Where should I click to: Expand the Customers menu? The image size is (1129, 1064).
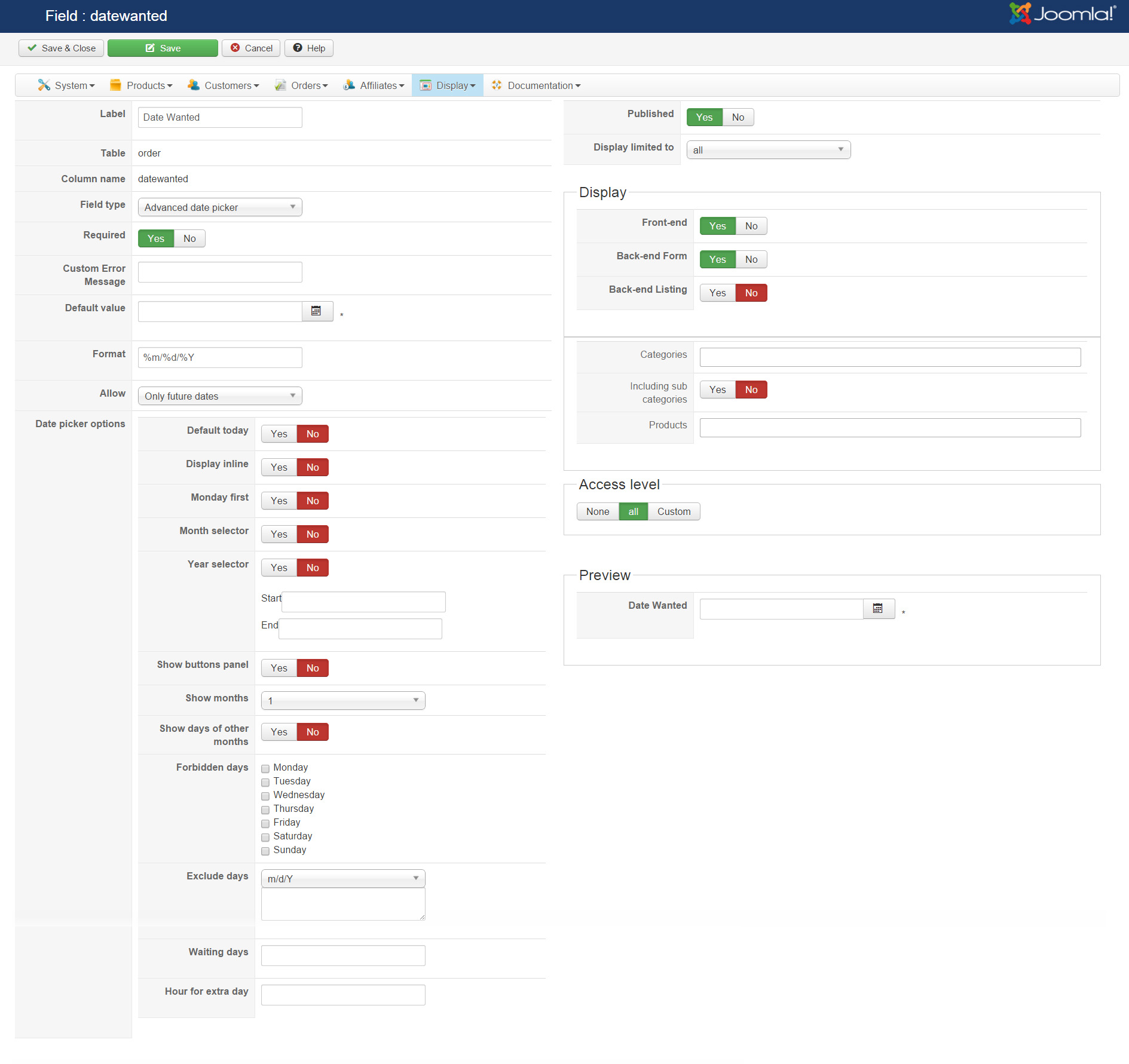click(x=224, y=85)
